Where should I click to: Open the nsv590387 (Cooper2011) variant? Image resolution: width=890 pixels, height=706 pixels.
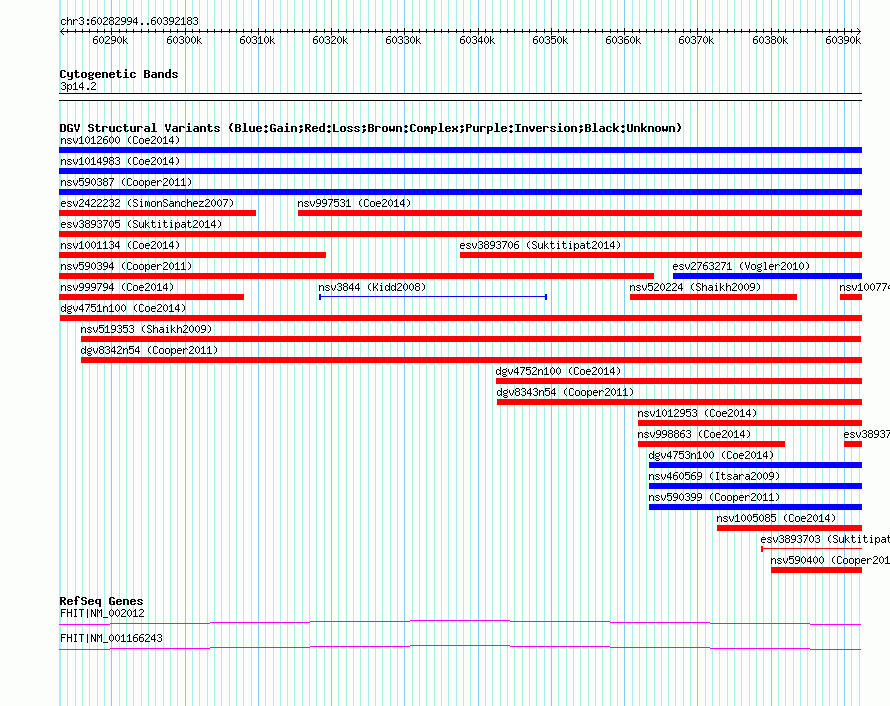point(126,182)
